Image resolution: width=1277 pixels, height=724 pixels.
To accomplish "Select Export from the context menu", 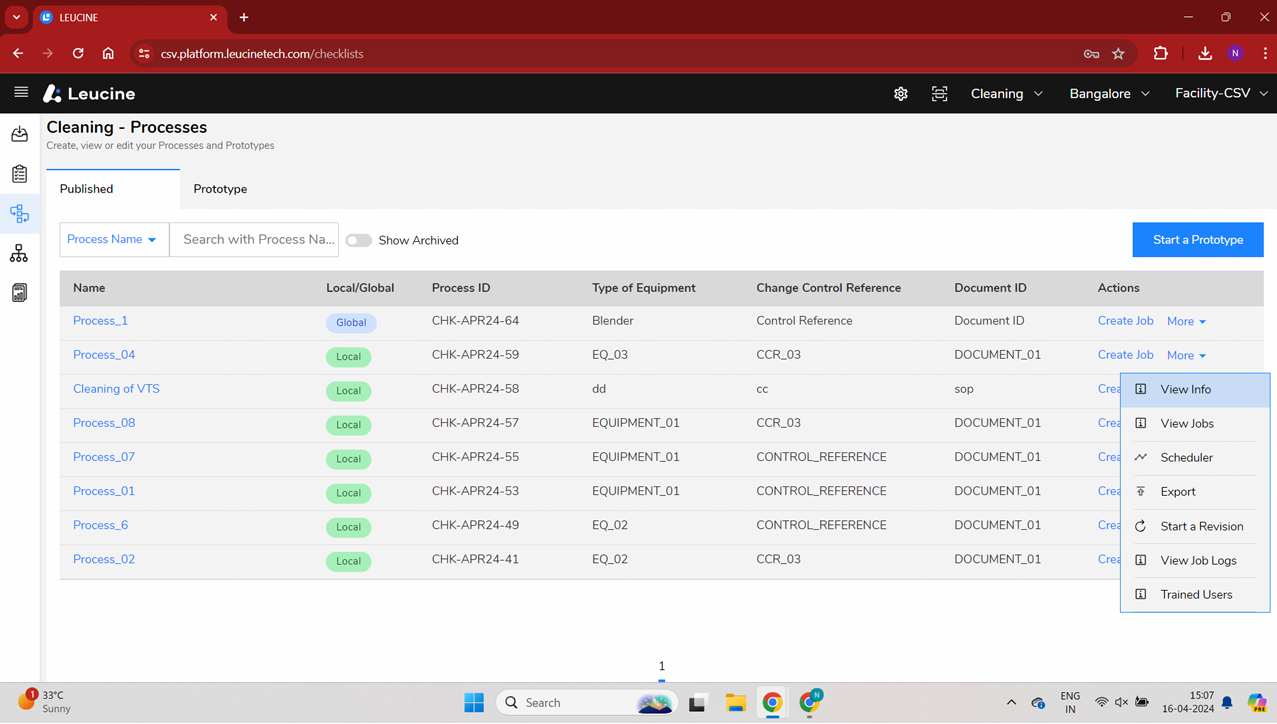I will coord(1176,491).
